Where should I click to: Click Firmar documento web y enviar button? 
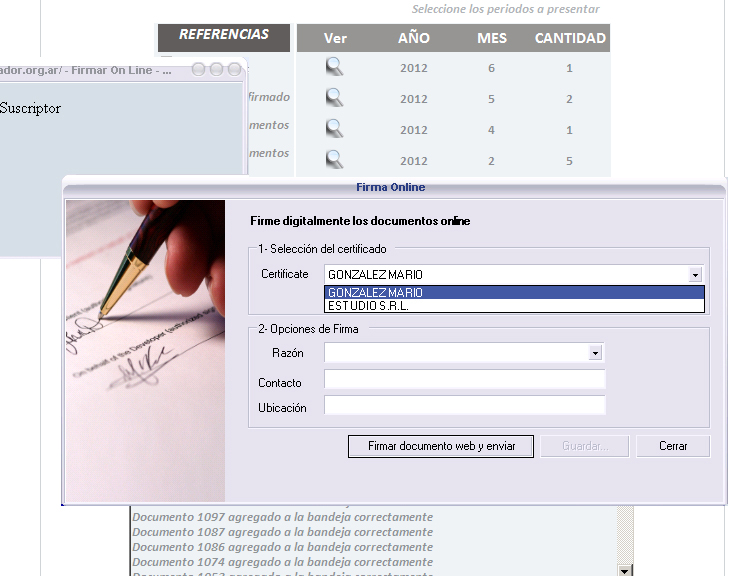[x=441, y=446]
